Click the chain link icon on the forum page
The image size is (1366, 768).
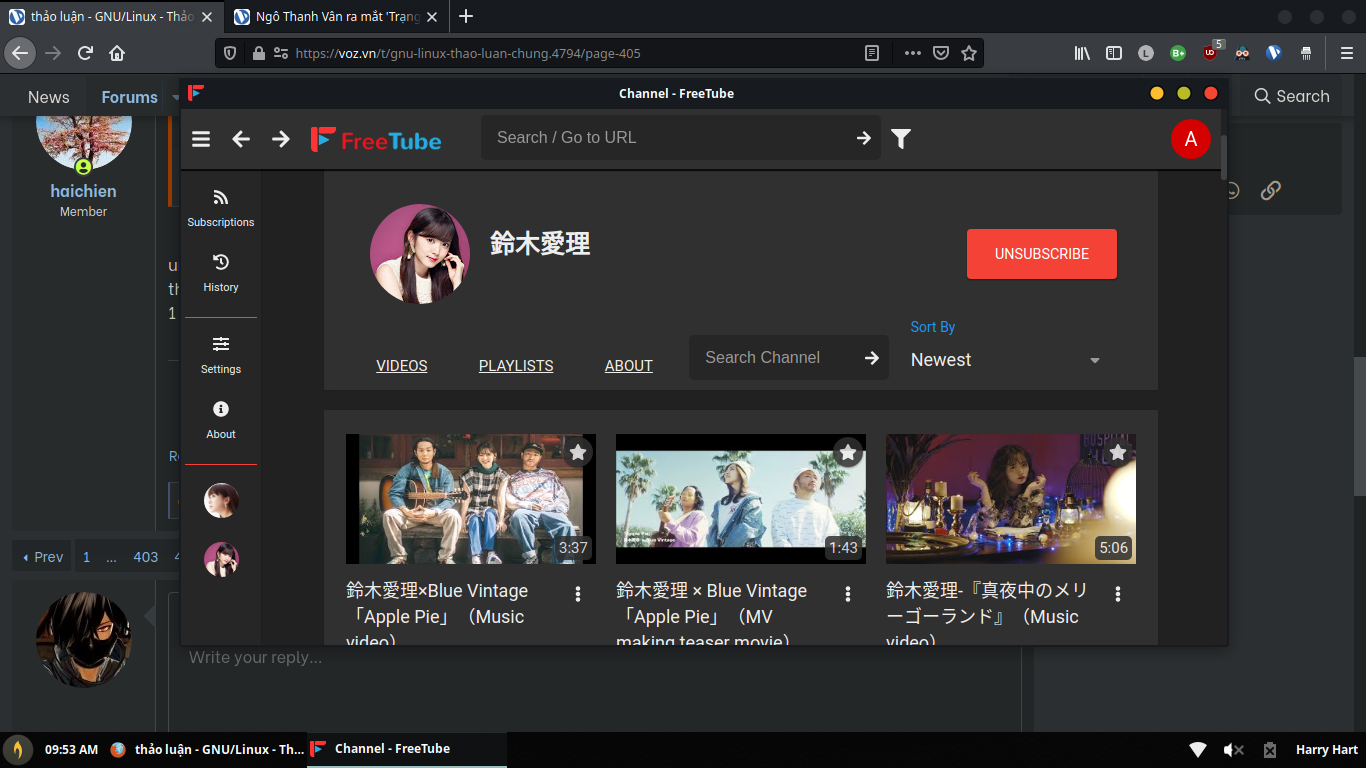click(1270, 190)
